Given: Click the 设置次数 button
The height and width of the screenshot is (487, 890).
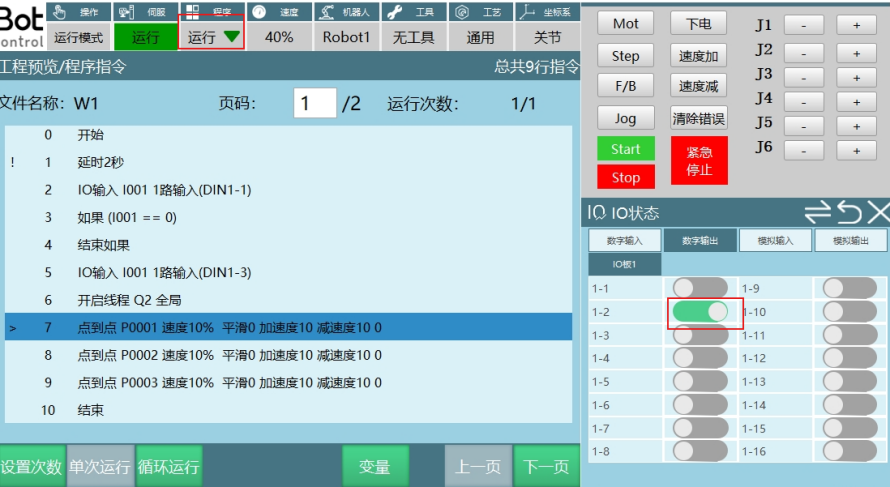Looking at the screenshot, I should click(32, 467).
